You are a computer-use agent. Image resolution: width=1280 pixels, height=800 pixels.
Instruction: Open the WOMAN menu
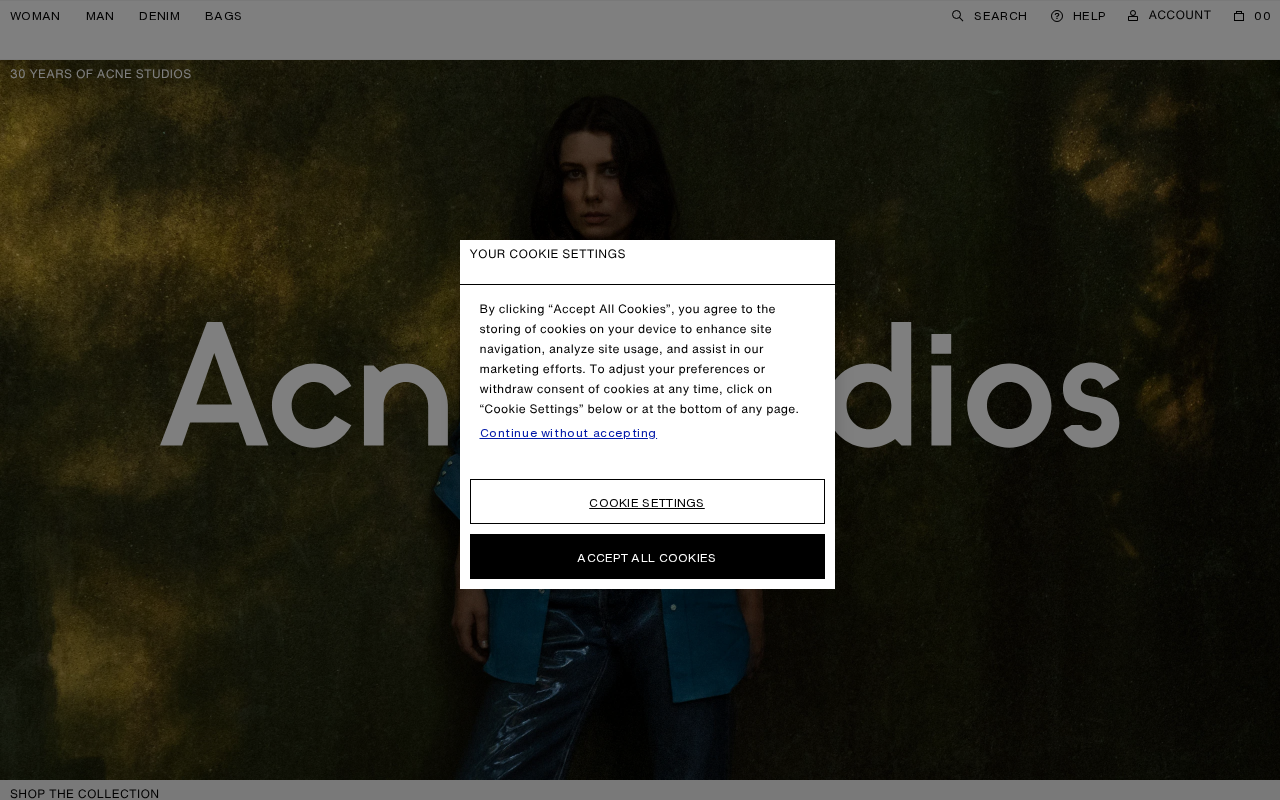point(35,16)
